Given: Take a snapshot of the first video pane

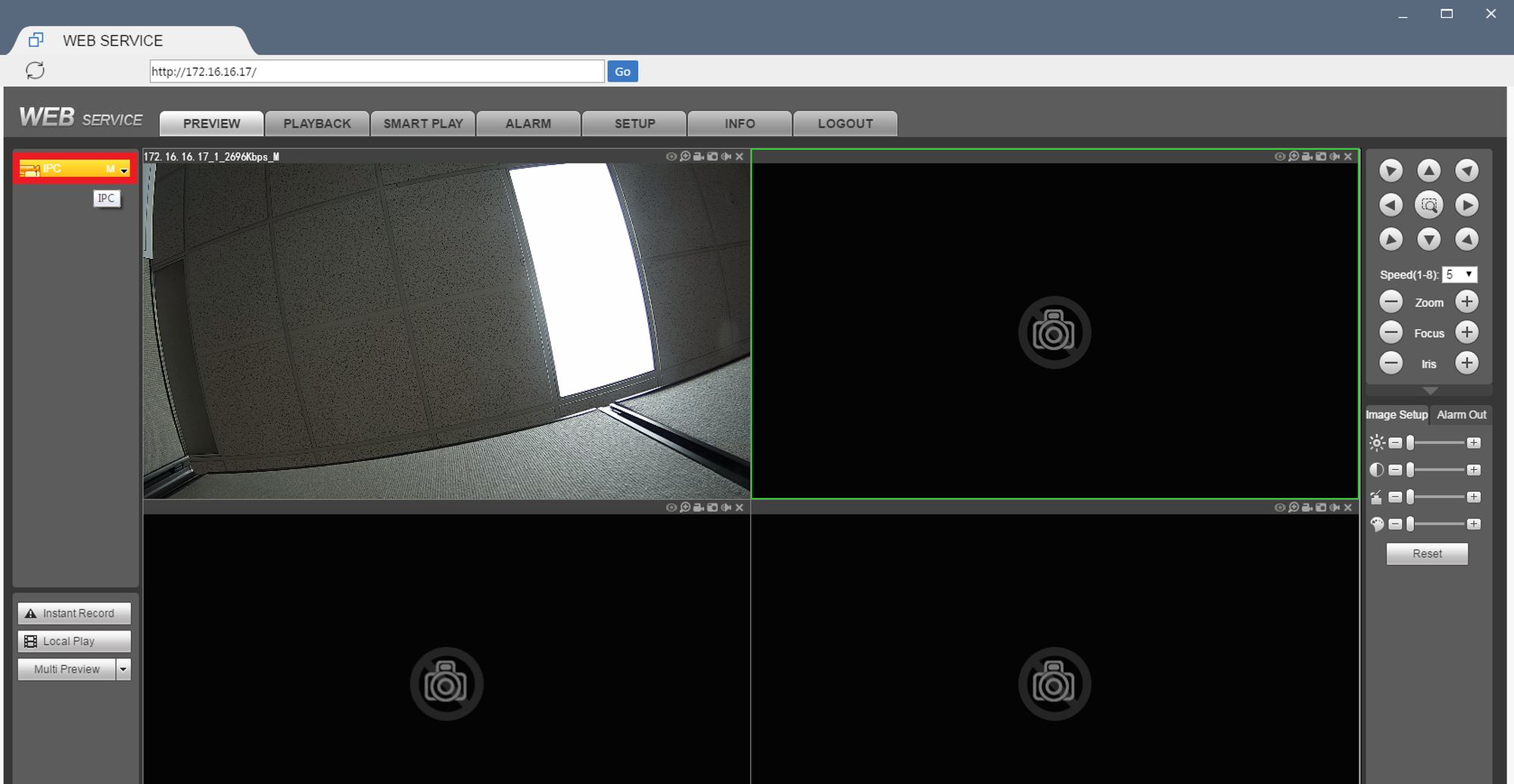Looking at the screenshot, I should (x=712, y=157).
